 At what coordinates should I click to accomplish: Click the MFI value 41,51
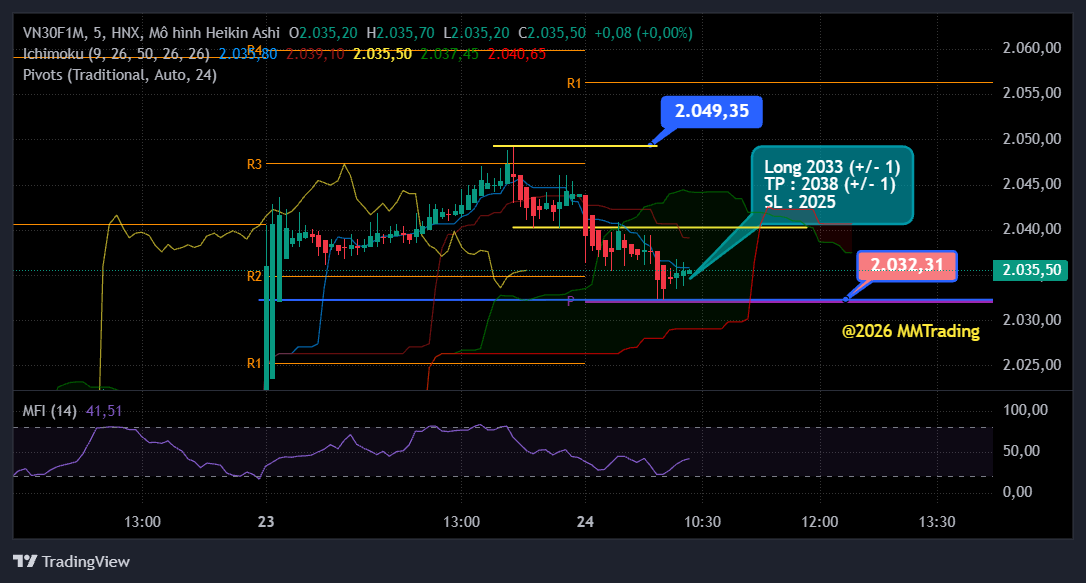click(x=104, y=411)
